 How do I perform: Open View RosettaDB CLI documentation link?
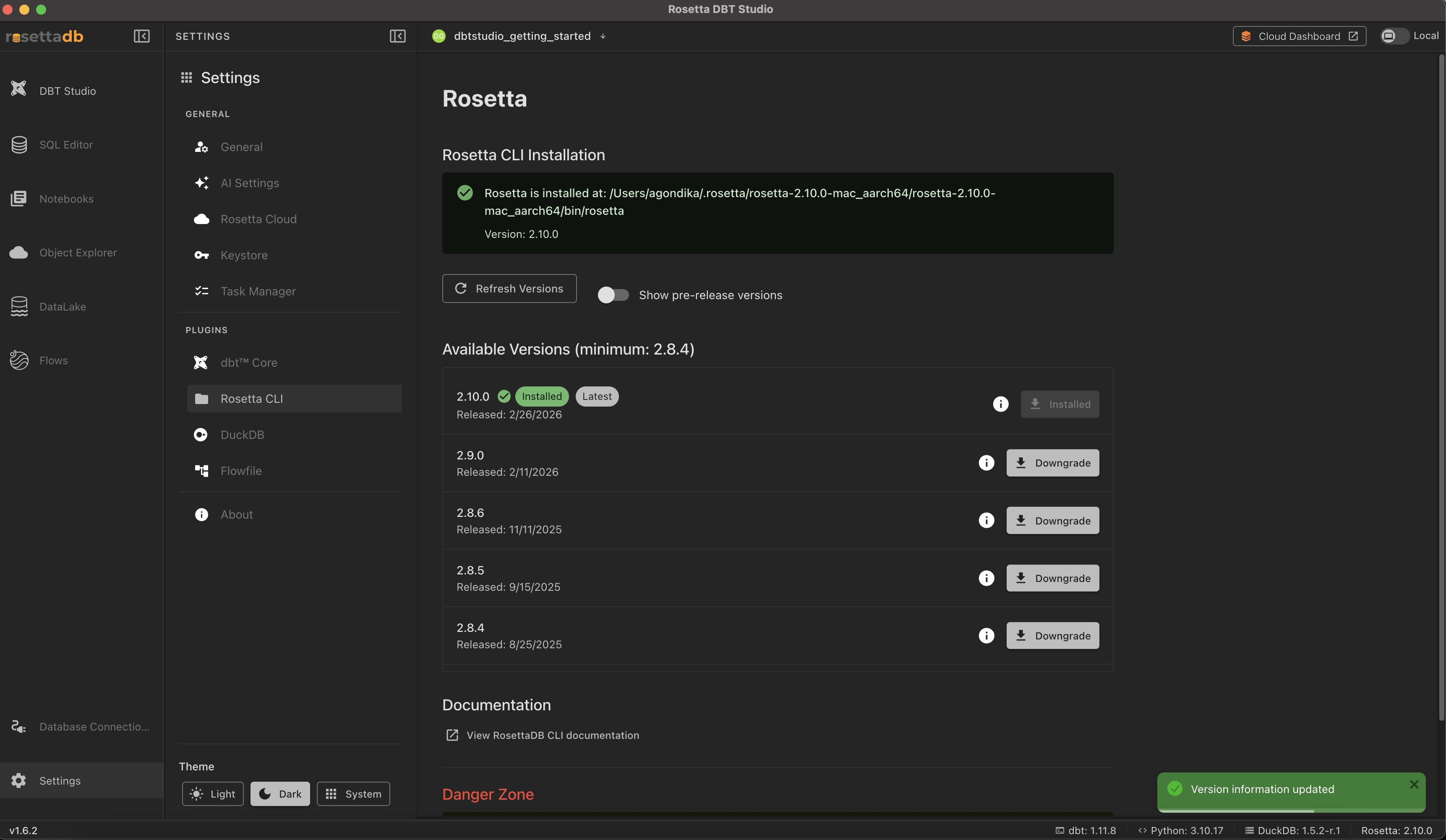(543, 735)
